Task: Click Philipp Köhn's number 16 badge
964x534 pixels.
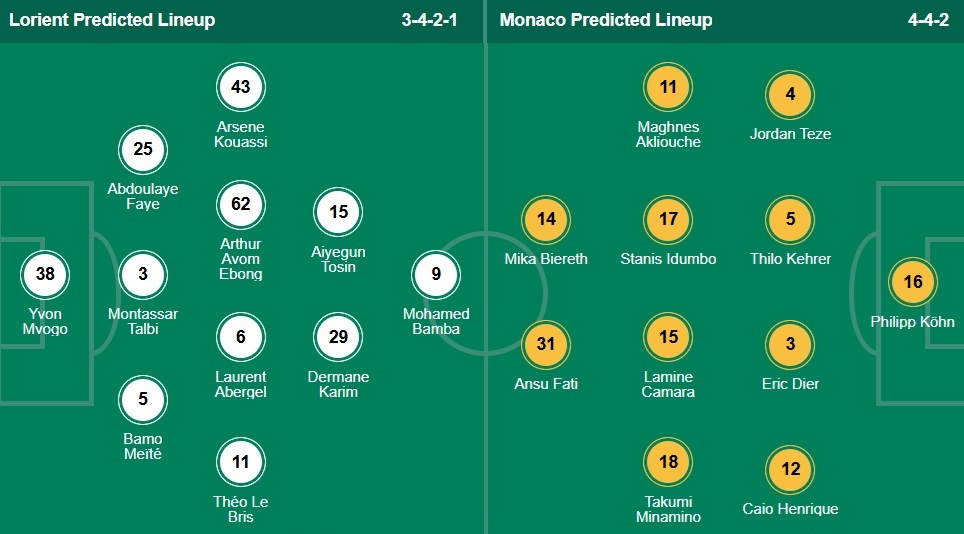Action: (x=913, y=282)
